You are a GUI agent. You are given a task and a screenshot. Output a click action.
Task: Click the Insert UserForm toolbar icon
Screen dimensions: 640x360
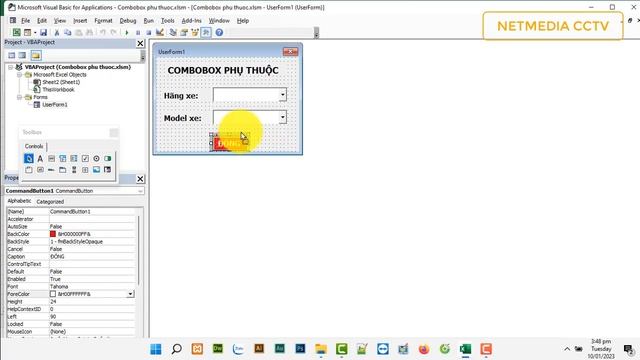(x=27, y=32)
